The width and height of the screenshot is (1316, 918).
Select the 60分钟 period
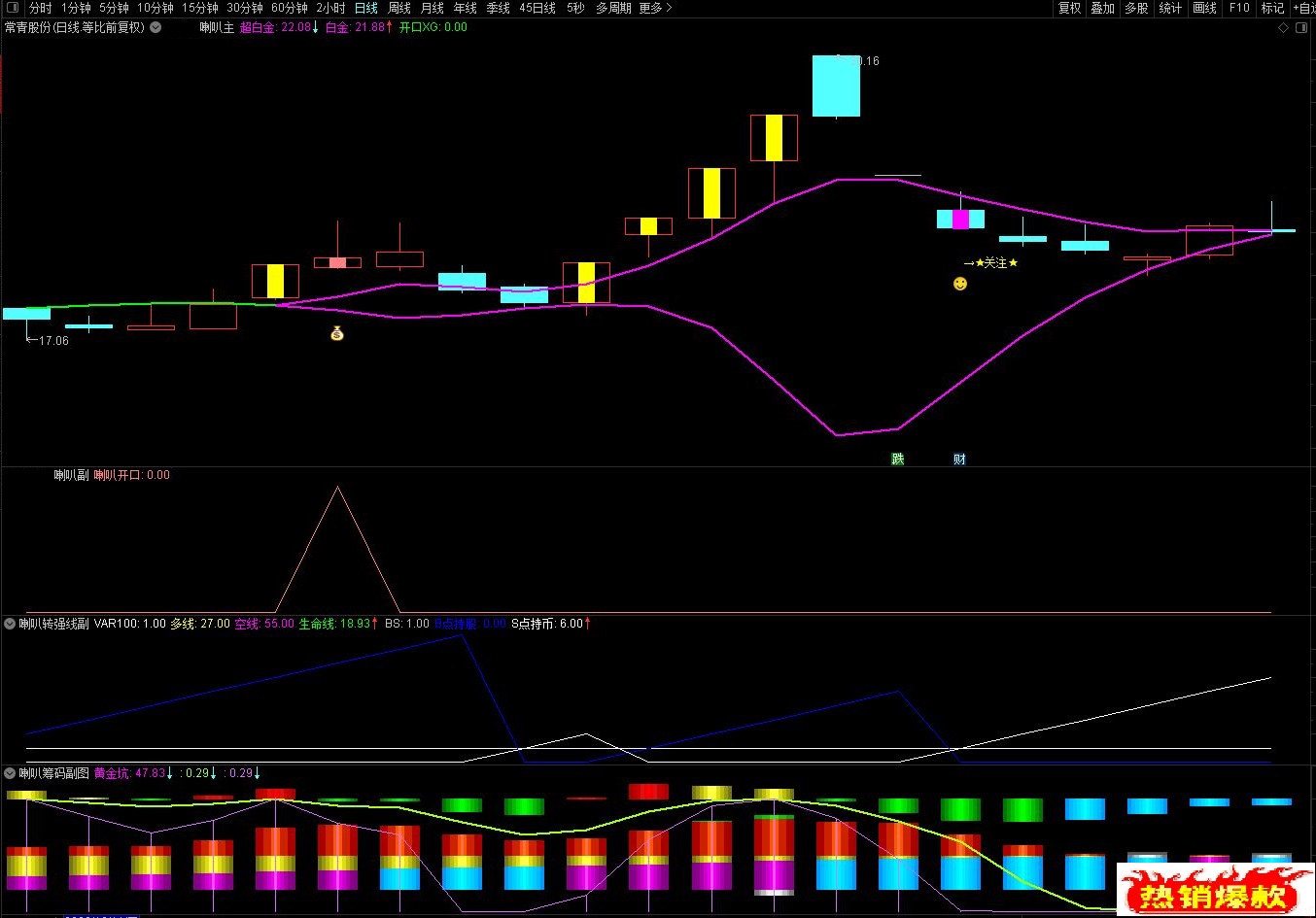click(x=290, y=8)
